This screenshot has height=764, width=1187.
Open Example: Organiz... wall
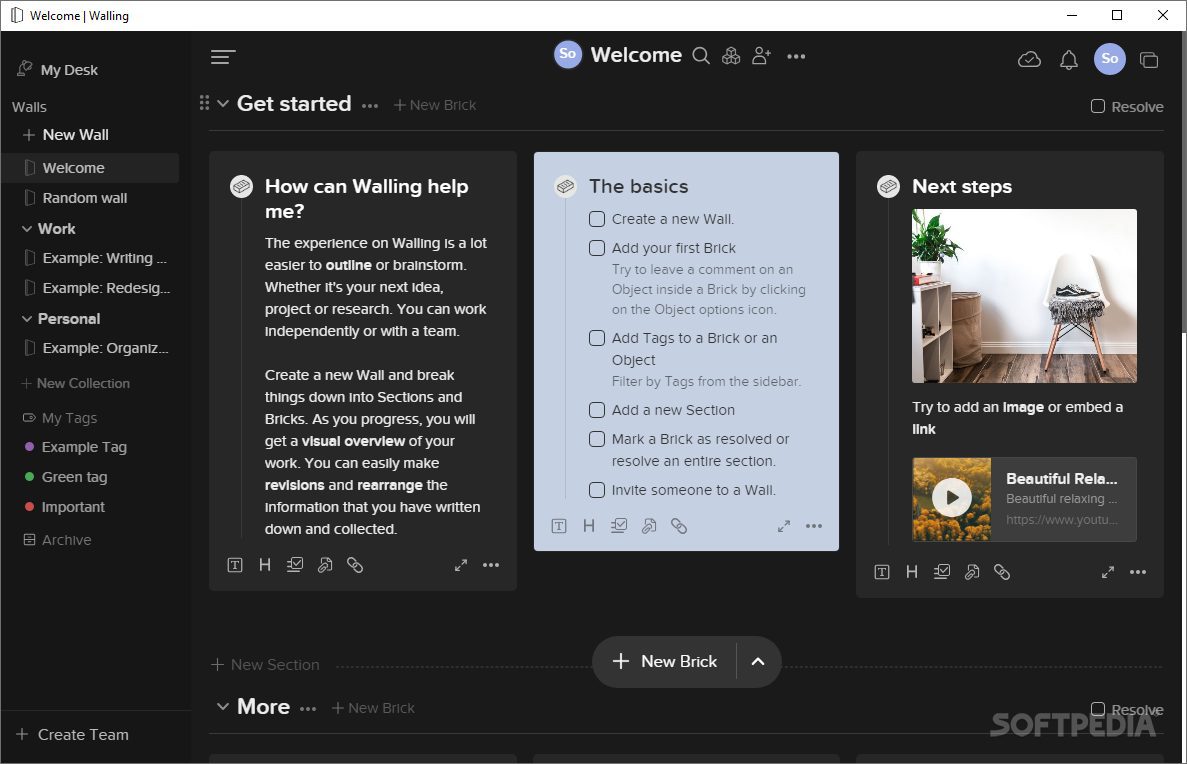tap(90, 348)
